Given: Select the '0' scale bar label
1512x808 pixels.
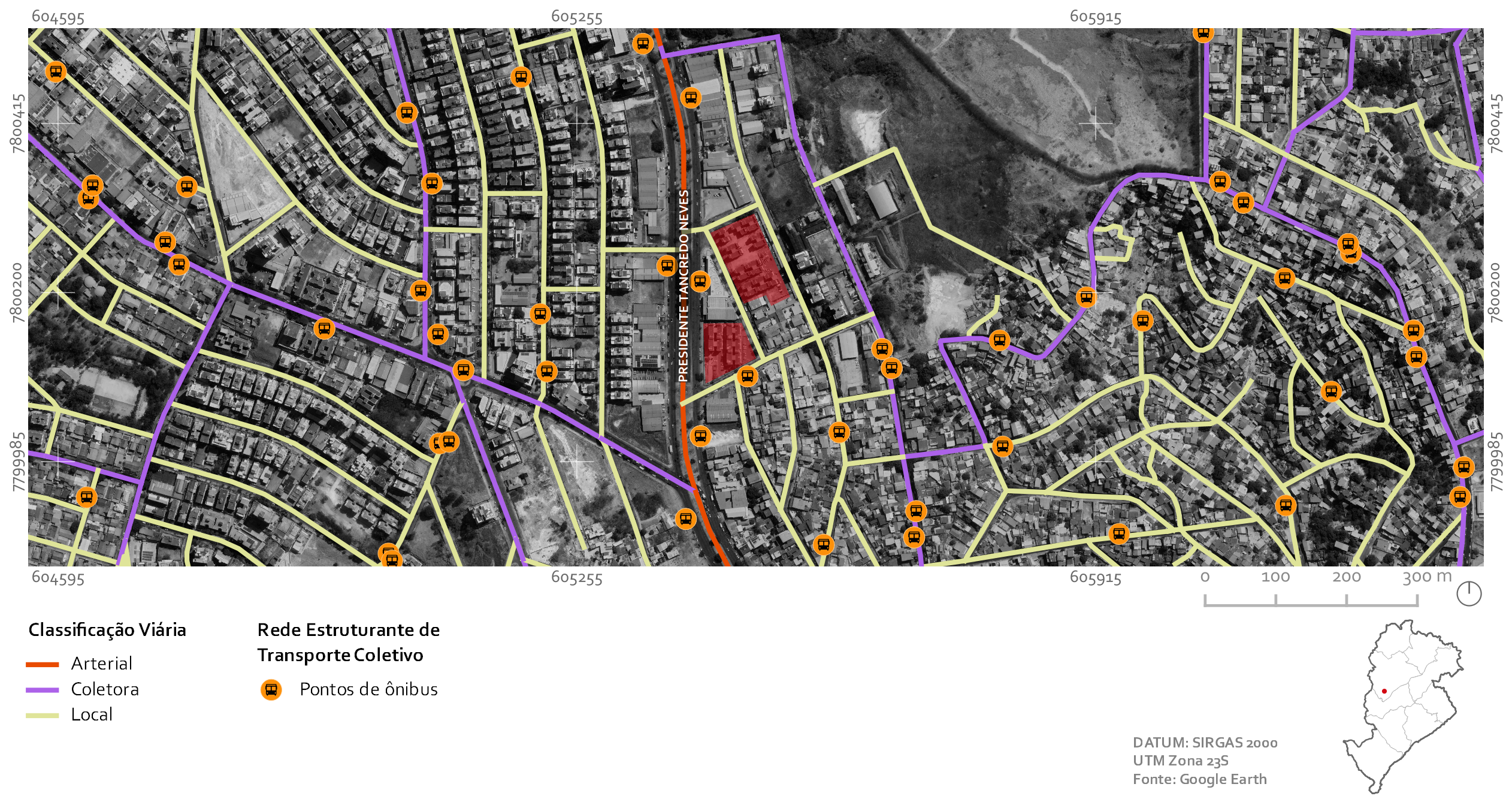Looking at the screenshot, I should coord(1205,577).
